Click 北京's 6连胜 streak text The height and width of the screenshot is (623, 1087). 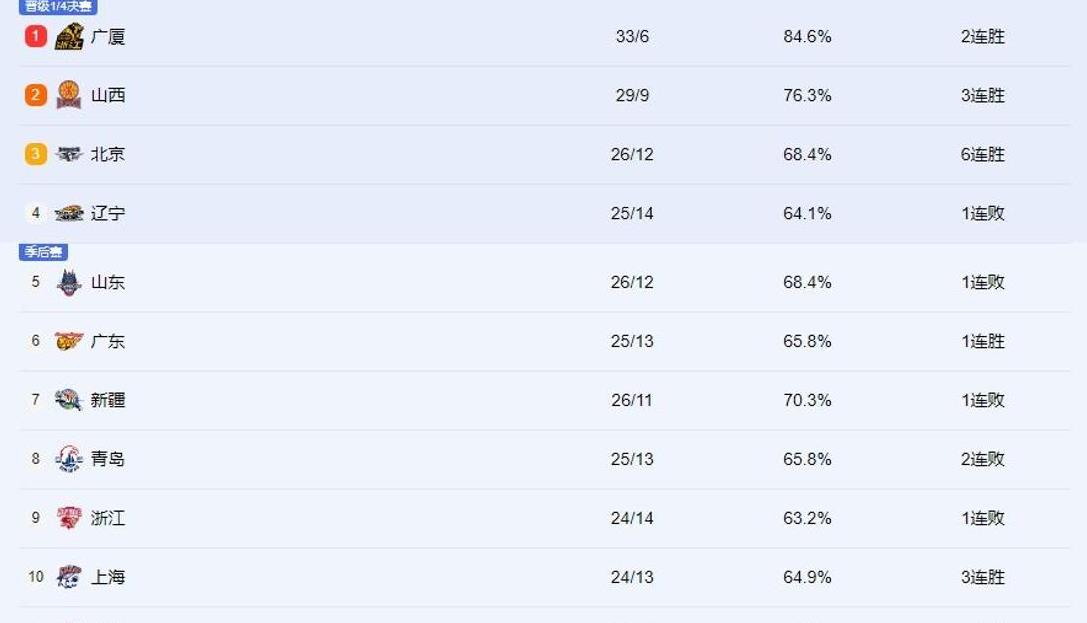coord(982,154)
